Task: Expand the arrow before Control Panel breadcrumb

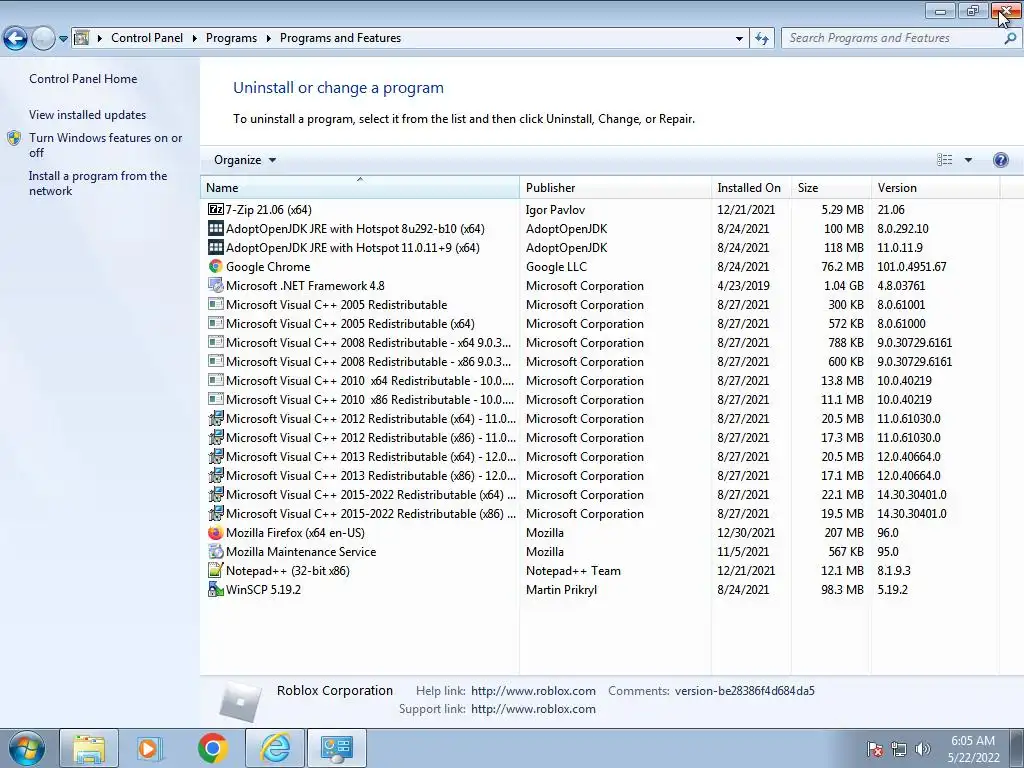Action: (x=100, y=39)
